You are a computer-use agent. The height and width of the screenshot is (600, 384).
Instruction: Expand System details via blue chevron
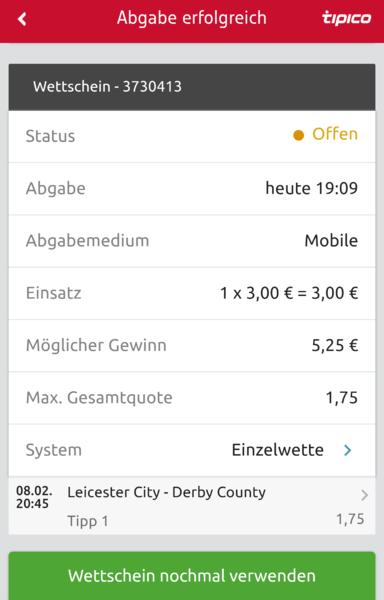click(x=347, y=450)
